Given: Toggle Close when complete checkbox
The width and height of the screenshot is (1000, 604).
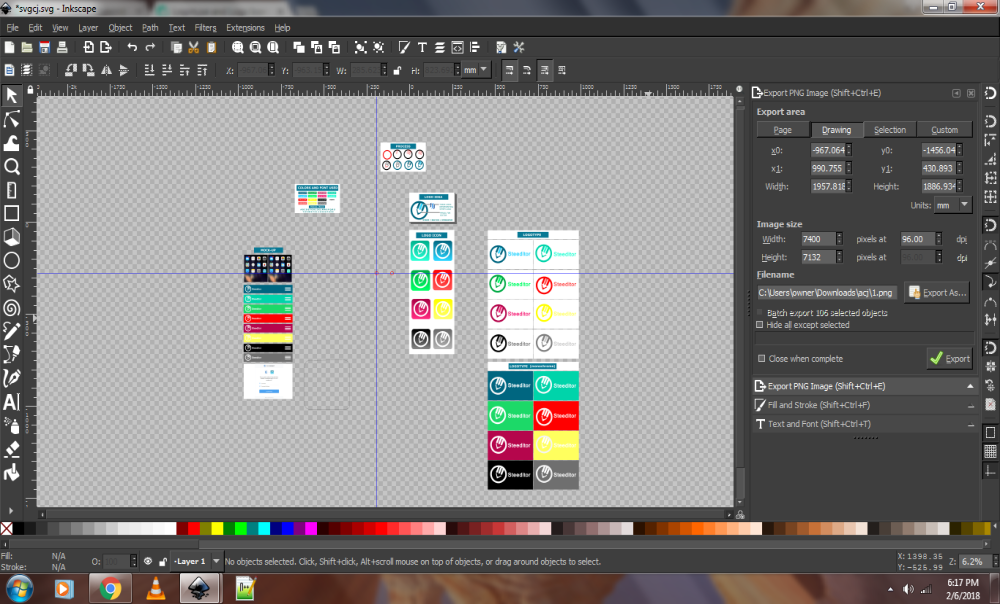Looking at the screenshot, I should [761, 358].
